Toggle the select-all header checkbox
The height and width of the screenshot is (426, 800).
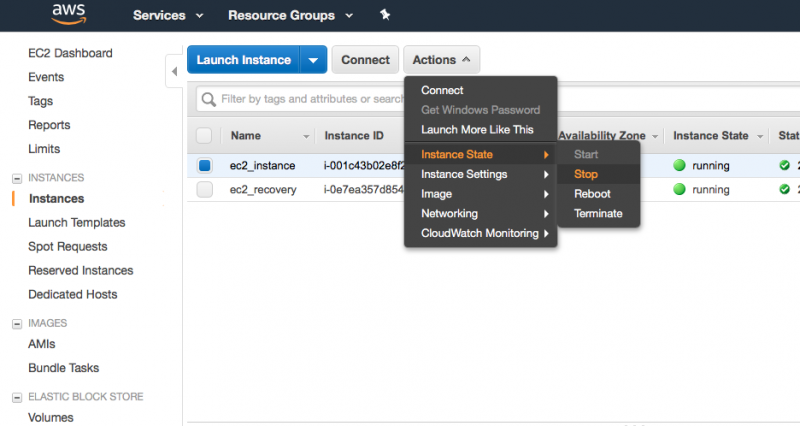[205, 136]
